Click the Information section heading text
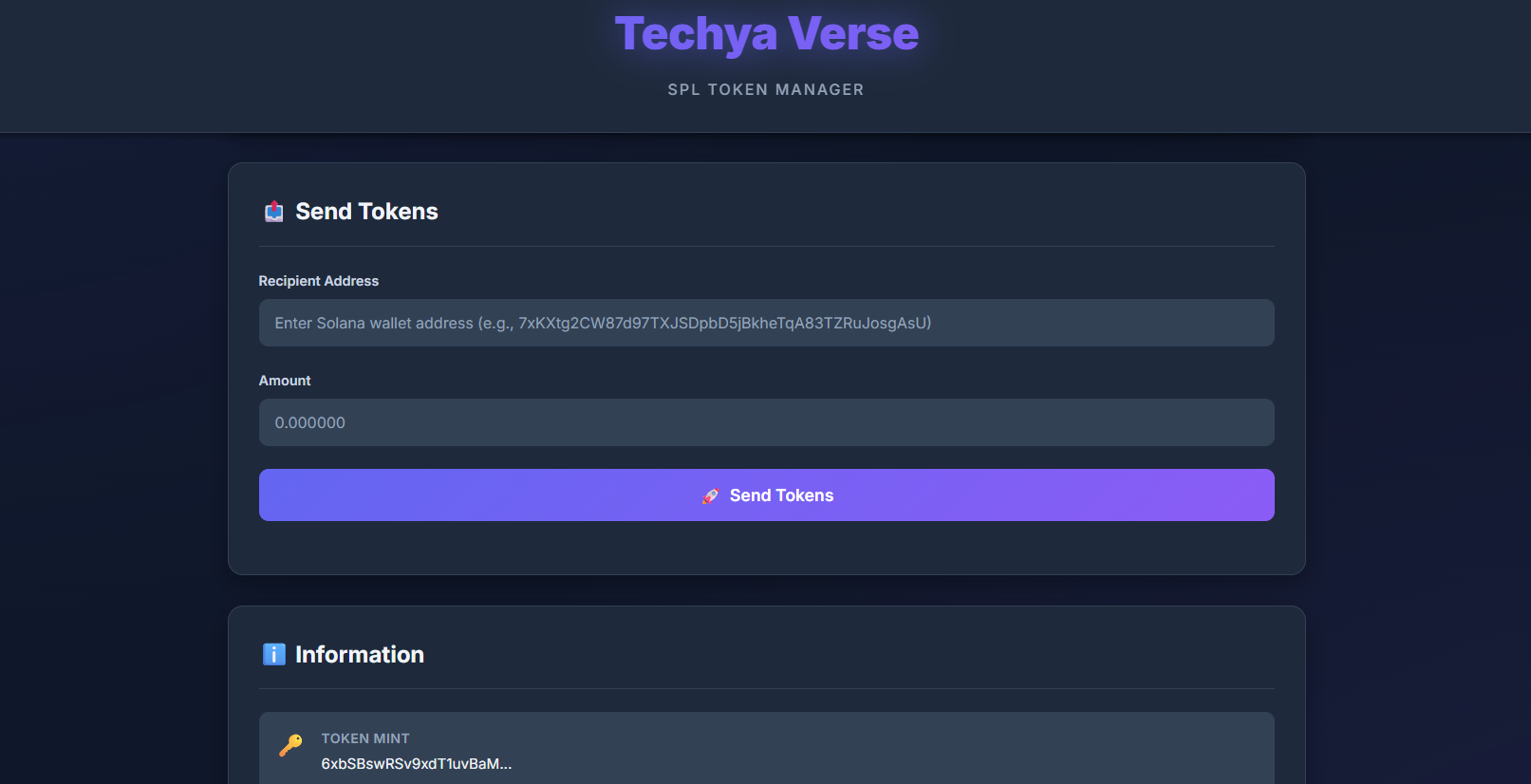The width and height of the screenshot is (1531, 784). [359, 655]
